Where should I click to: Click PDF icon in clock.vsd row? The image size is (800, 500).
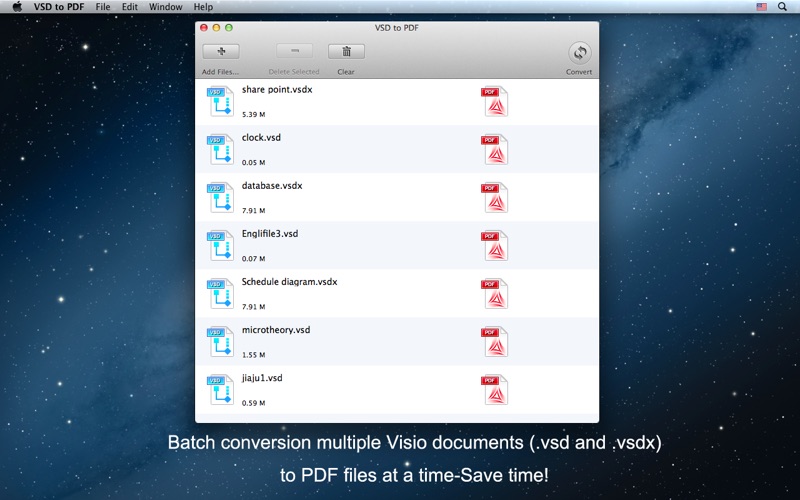pyautogui.click(x=494, y=149)
